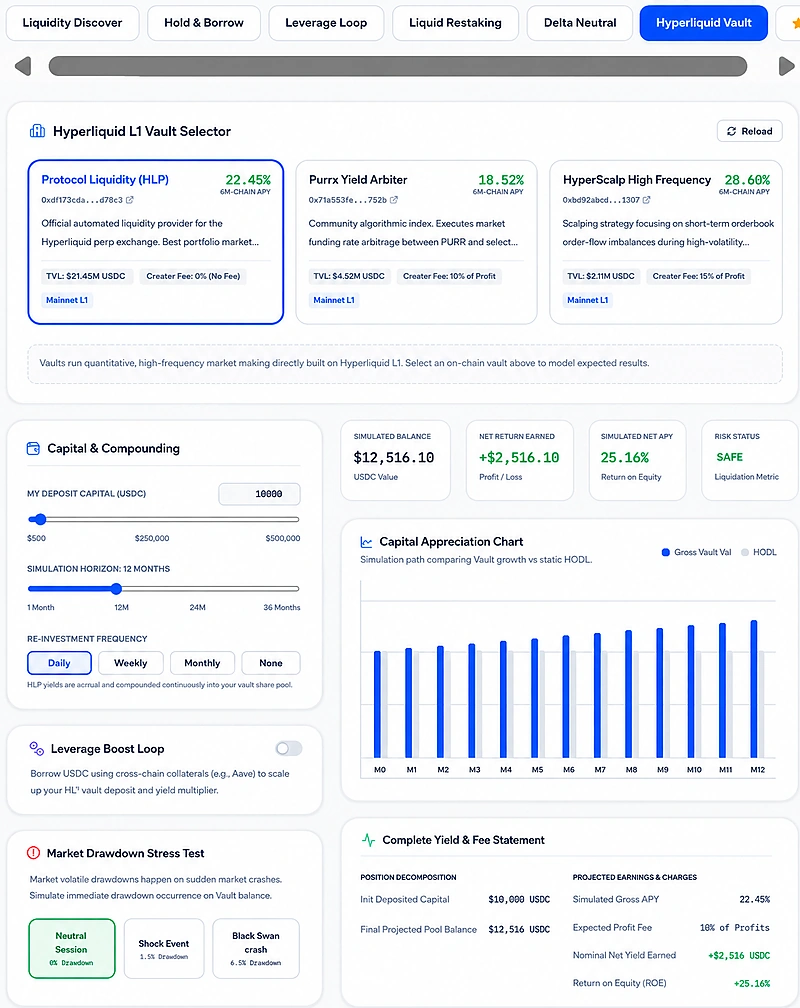The height and width of the screenshot is (1008, 800).
Task: Click the reload arrows icon
Action: point(731,131)
